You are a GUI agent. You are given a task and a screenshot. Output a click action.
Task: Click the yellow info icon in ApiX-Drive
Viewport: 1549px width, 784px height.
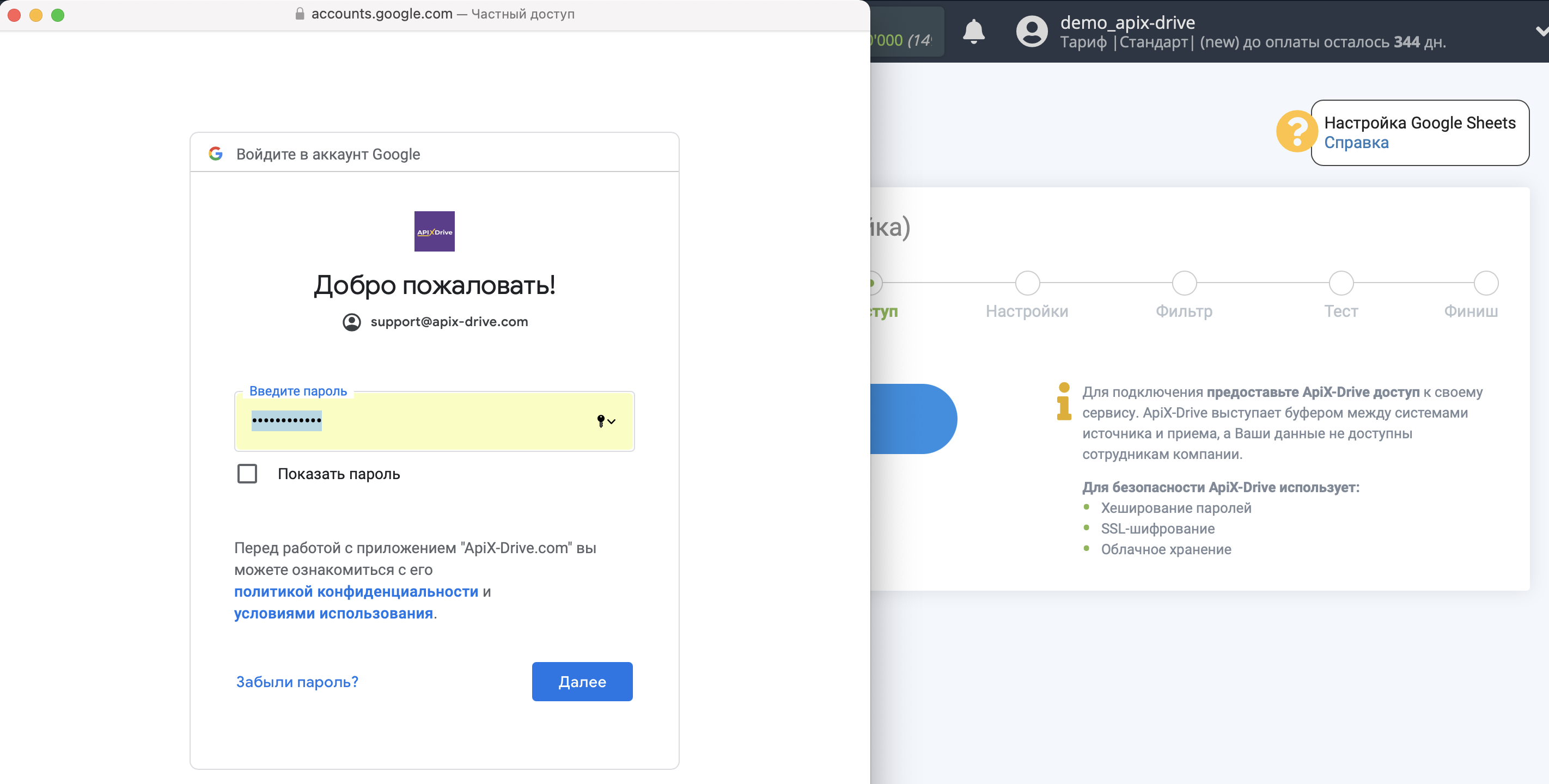(1064, 401)
